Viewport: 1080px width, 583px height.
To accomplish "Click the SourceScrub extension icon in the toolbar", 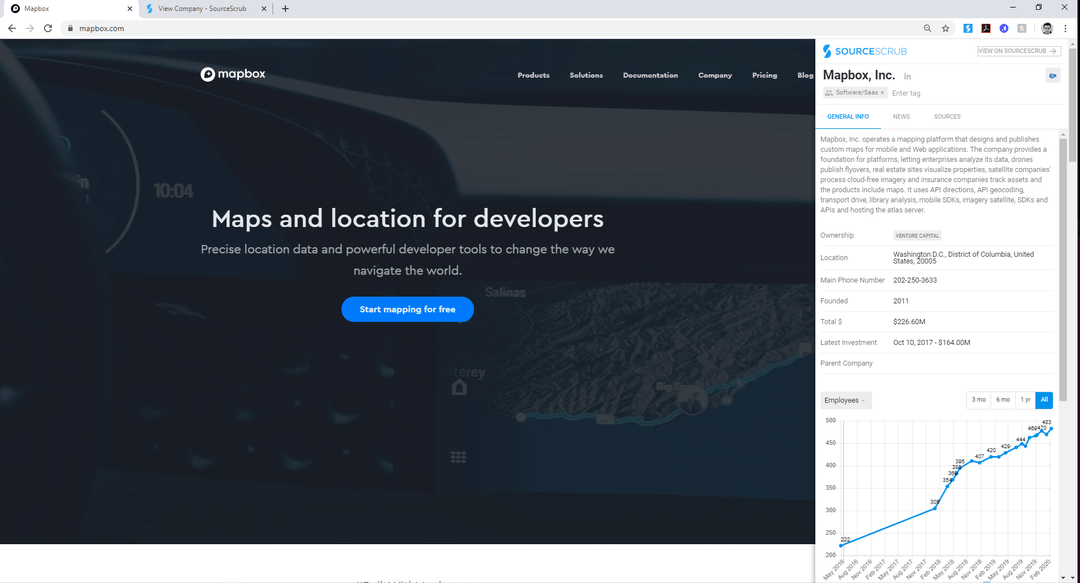I will click(x=968, y=28).
